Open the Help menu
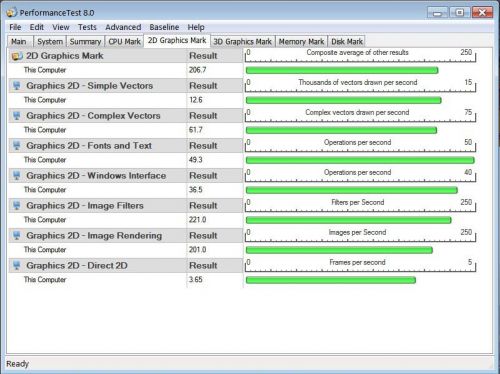500x374 pixels. pos(196,27)
